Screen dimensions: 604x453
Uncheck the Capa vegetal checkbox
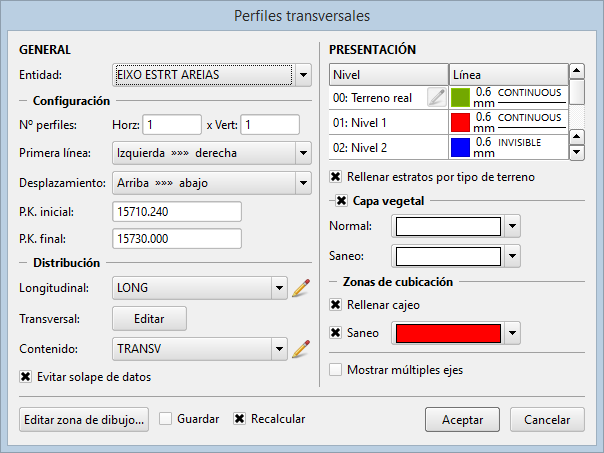click(341, 201)
